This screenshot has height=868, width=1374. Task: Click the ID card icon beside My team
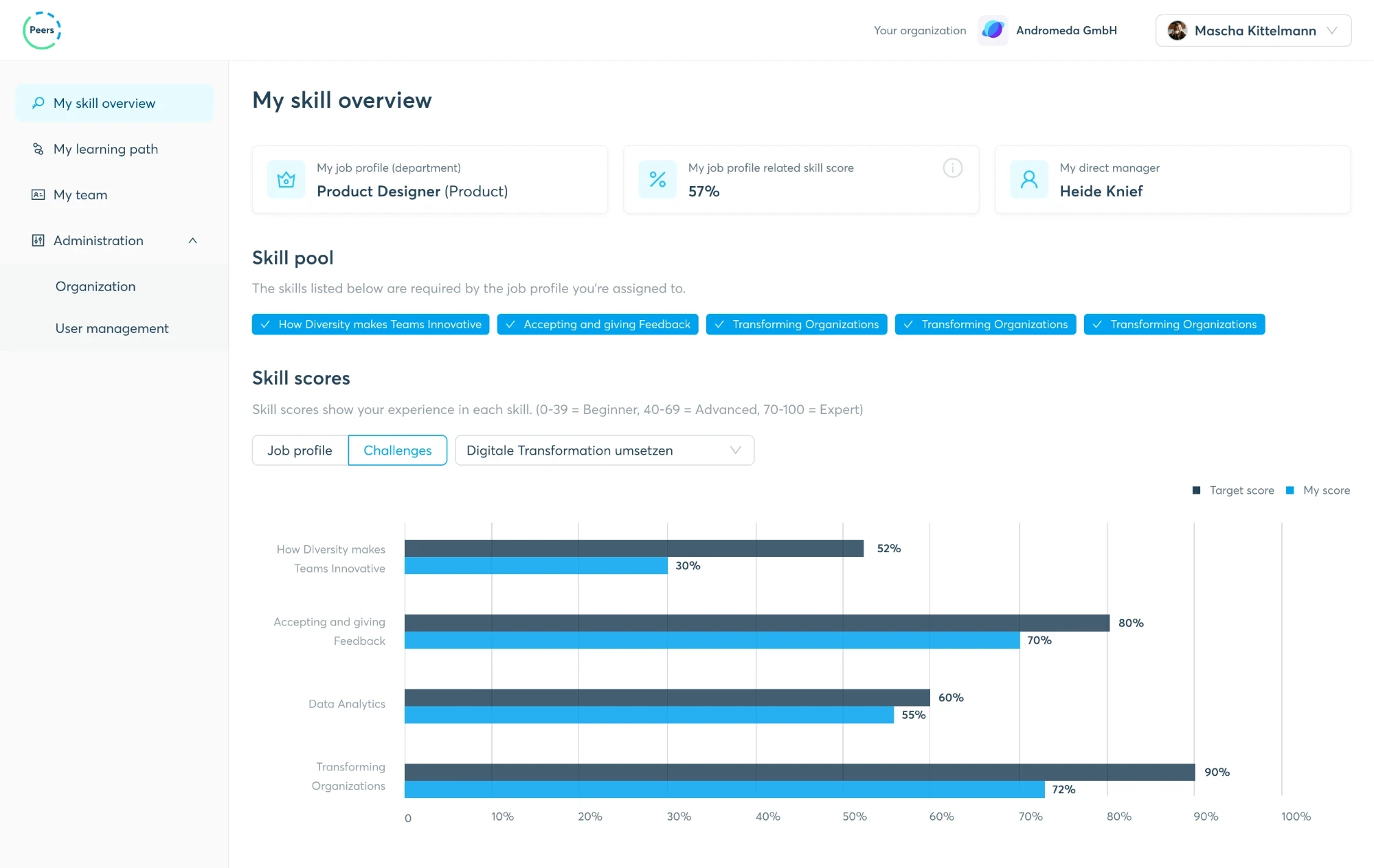click(x=38, y=195)
